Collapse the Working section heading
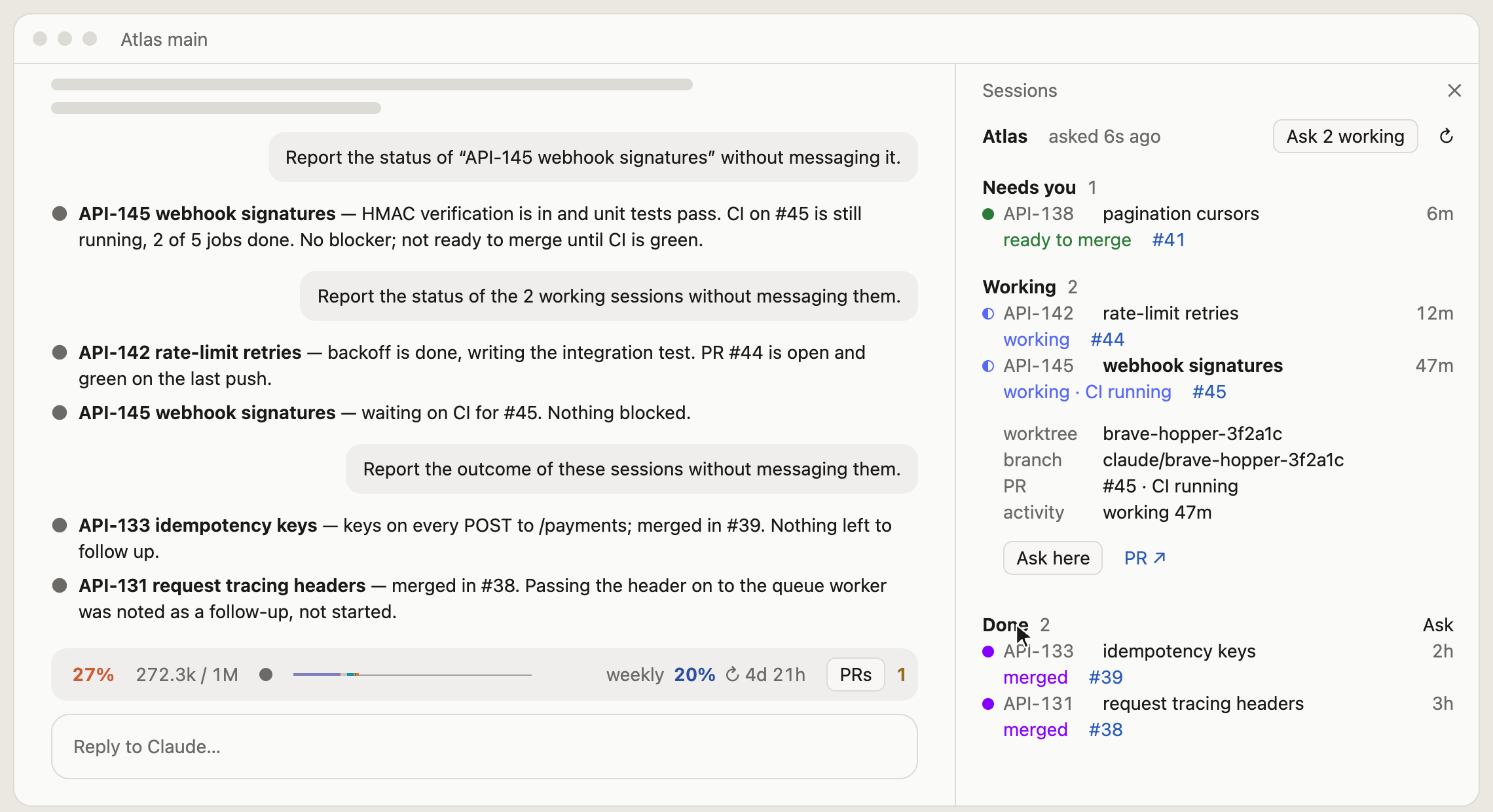1493x812 pixels. [x=1019, y=287]
